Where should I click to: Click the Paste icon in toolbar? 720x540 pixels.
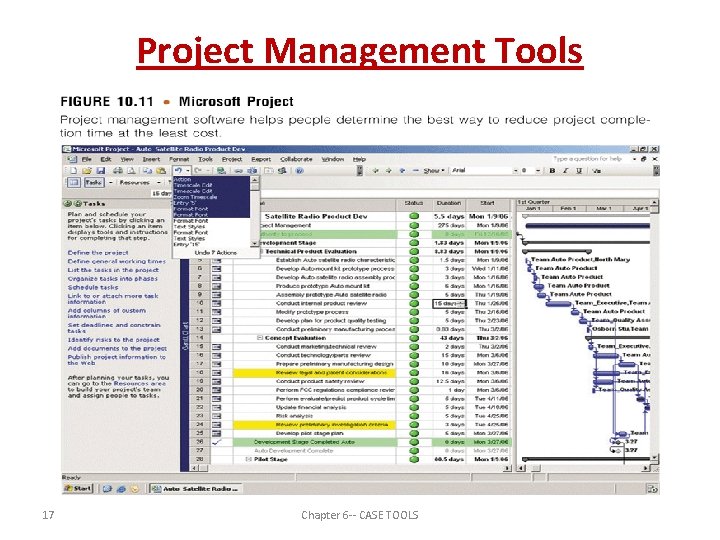pyautogui.click(x=161, y=171)
